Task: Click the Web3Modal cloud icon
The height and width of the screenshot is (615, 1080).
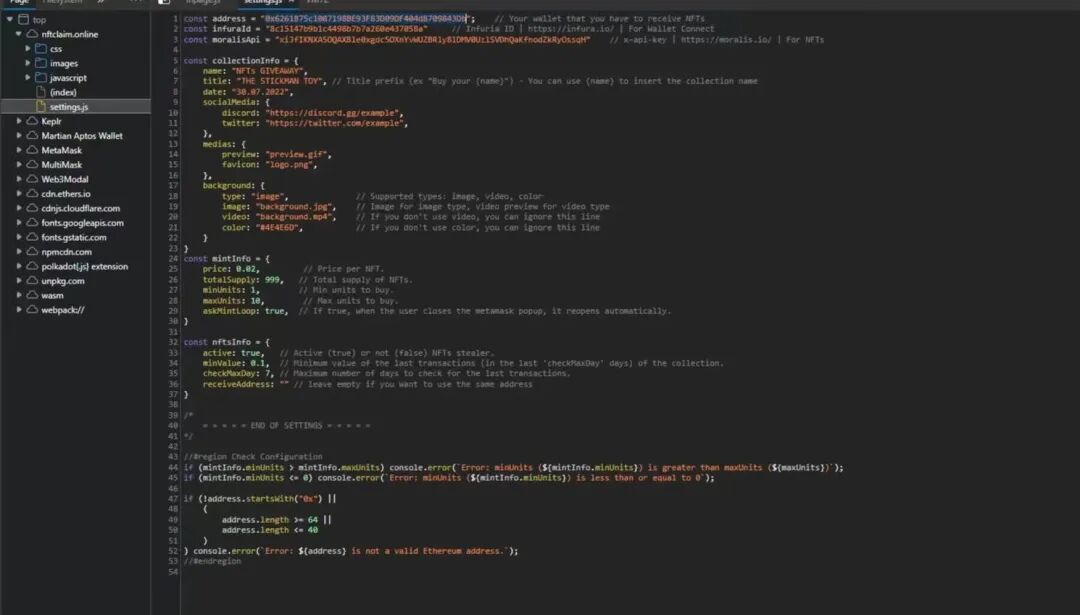Action: tap(32, 179)
